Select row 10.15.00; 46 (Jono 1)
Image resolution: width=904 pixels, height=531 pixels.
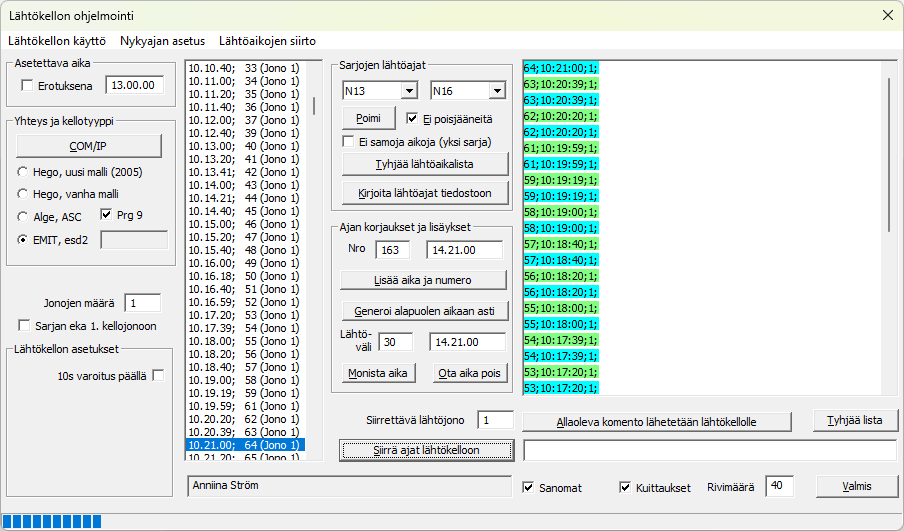(x=245, y=224)
